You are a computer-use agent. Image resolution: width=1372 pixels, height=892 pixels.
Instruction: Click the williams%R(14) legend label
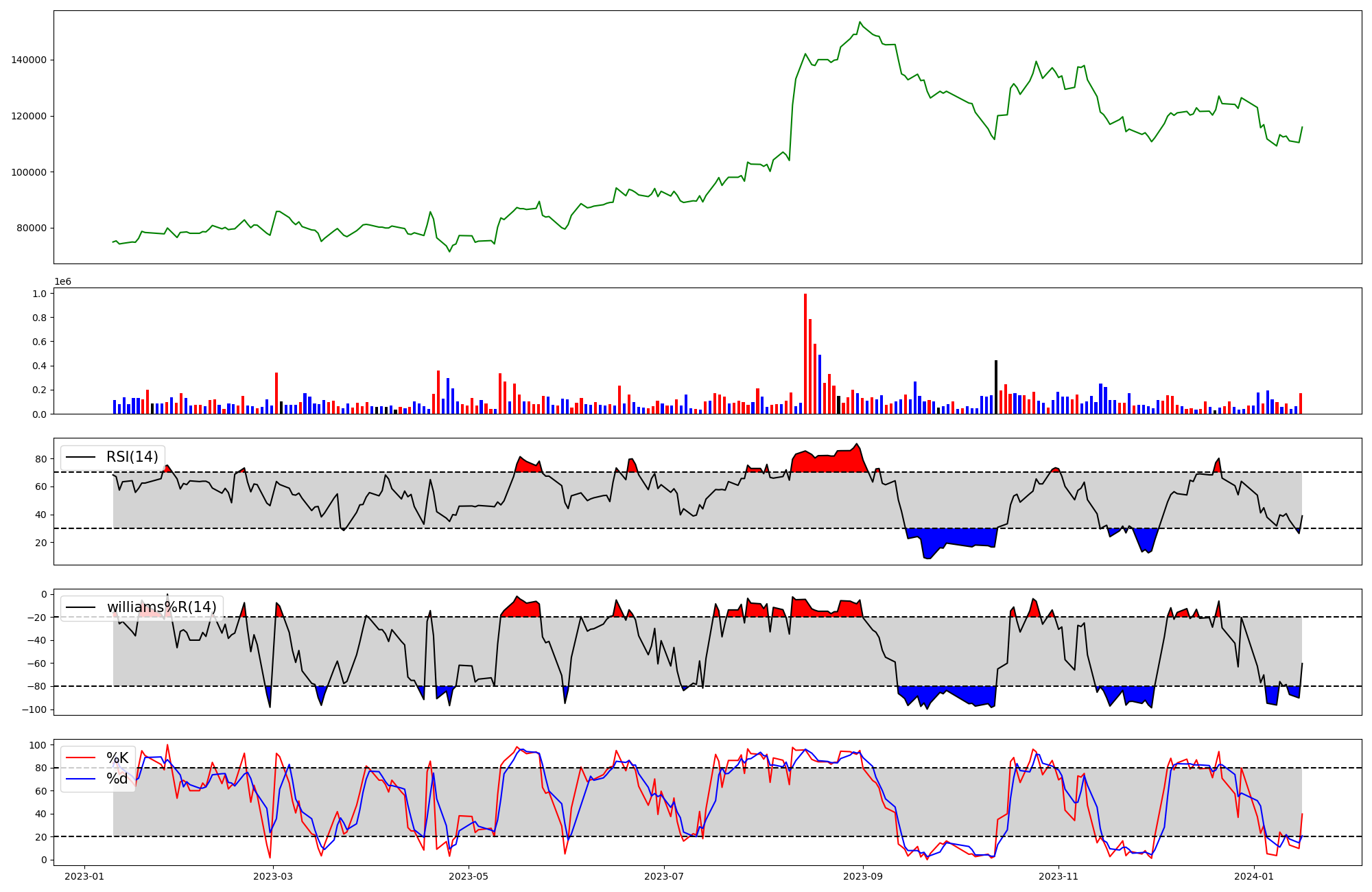(161, 607)
